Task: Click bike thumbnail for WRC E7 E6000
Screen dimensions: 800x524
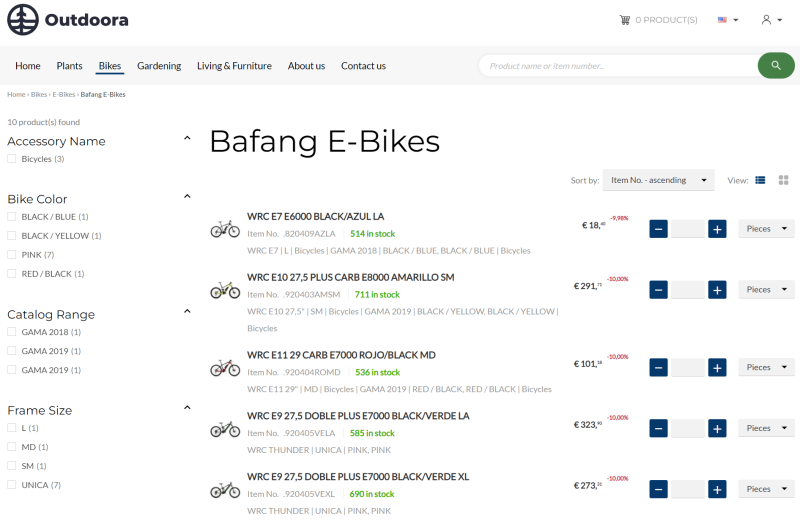Action: tap(225, 229)
